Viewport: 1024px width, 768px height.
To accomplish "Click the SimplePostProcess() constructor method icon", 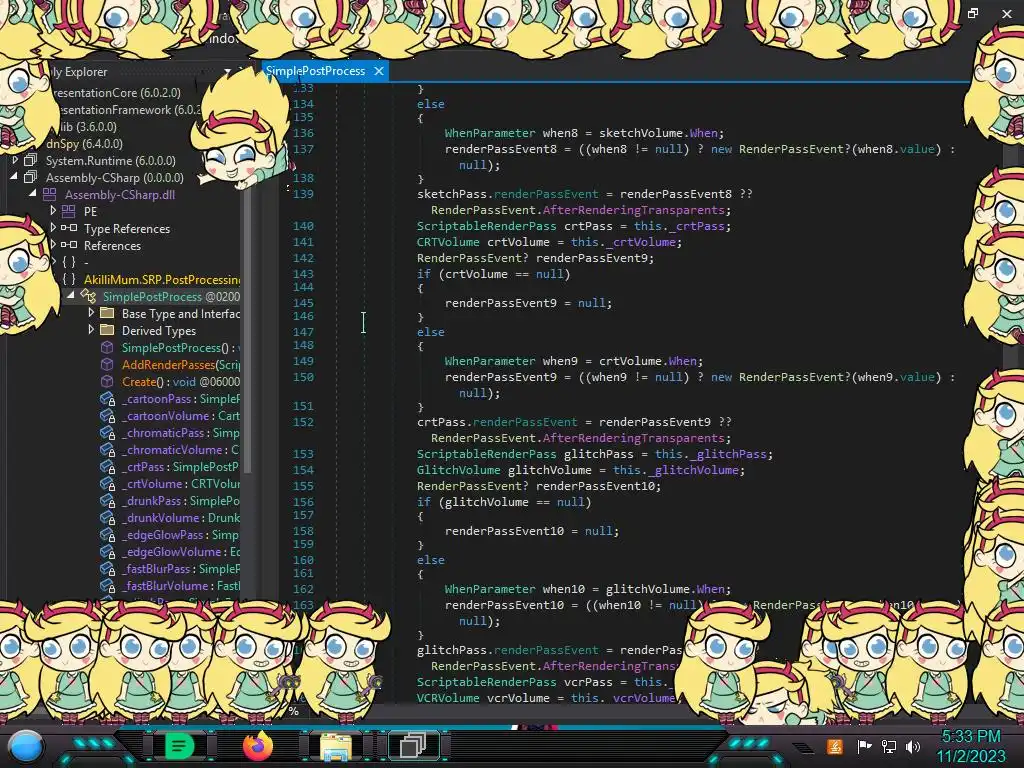I will (107, 347).
